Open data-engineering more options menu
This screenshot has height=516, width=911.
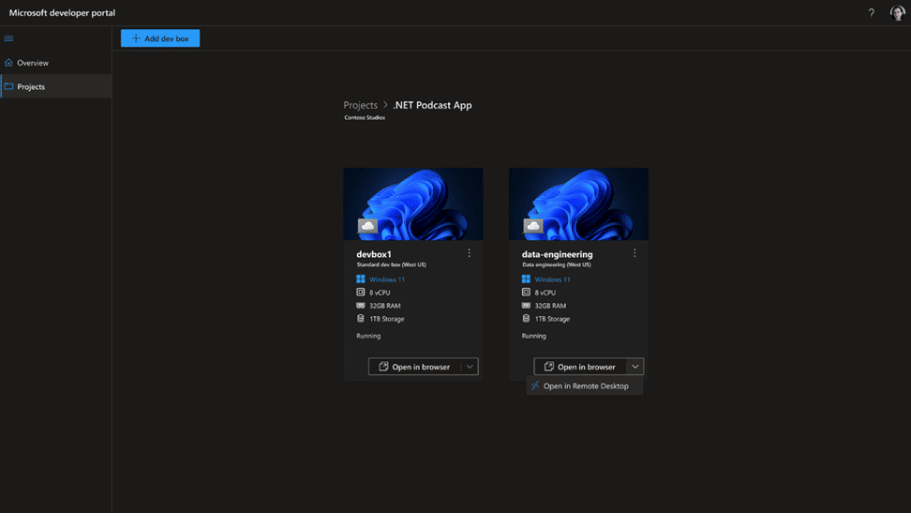[634, 253]
